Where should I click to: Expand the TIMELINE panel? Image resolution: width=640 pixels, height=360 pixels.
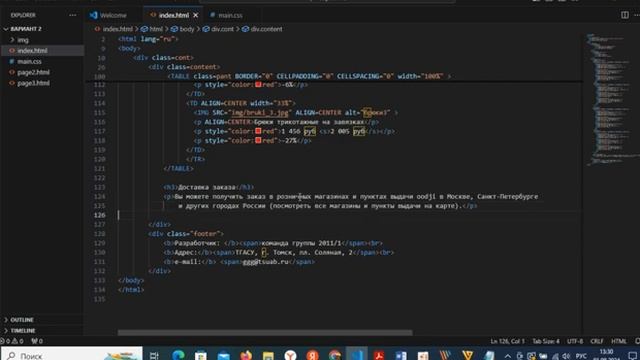tap(23, 331)
